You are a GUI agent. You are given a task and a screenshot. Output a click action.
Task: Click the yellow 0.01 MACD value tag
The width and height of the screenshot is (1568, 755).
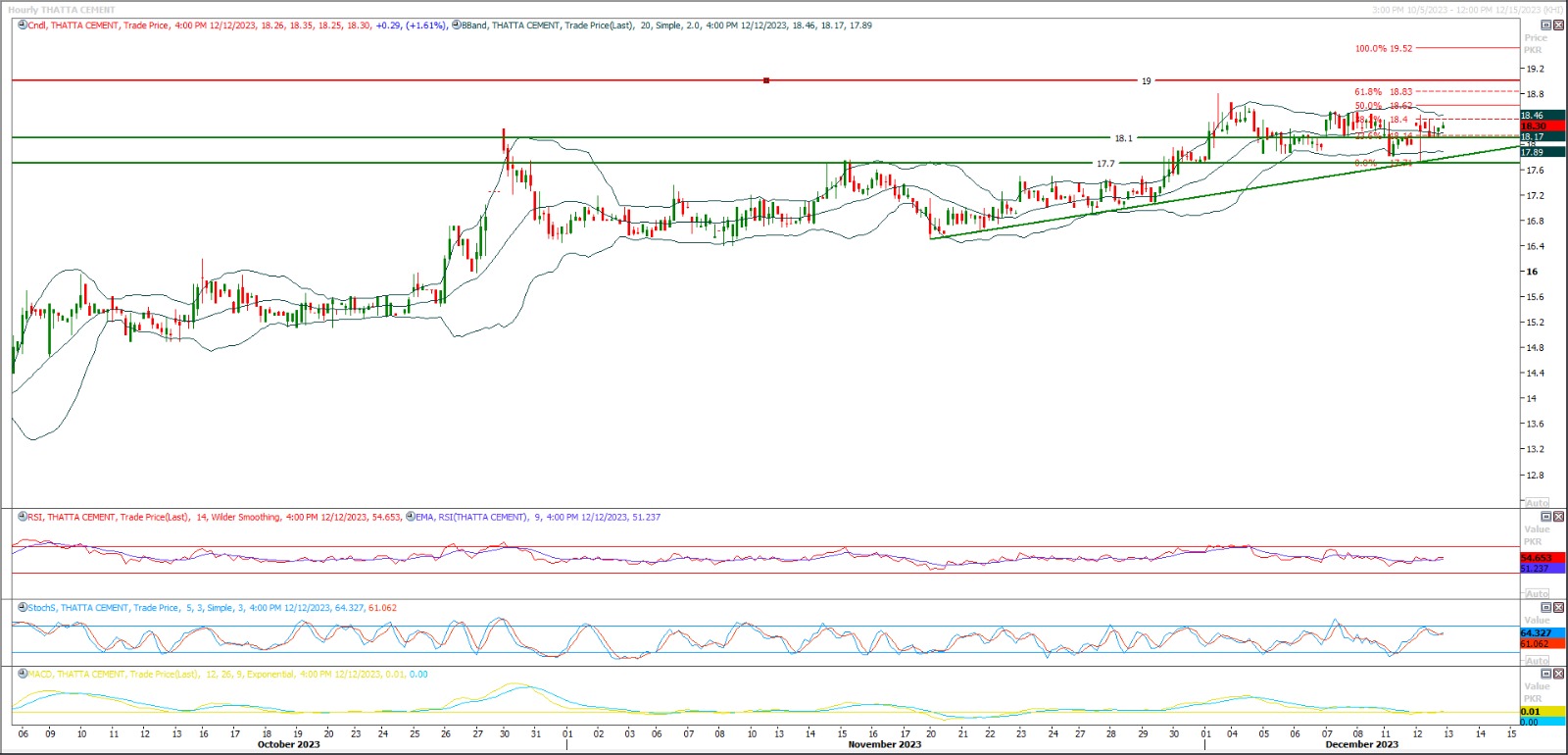1543,712
